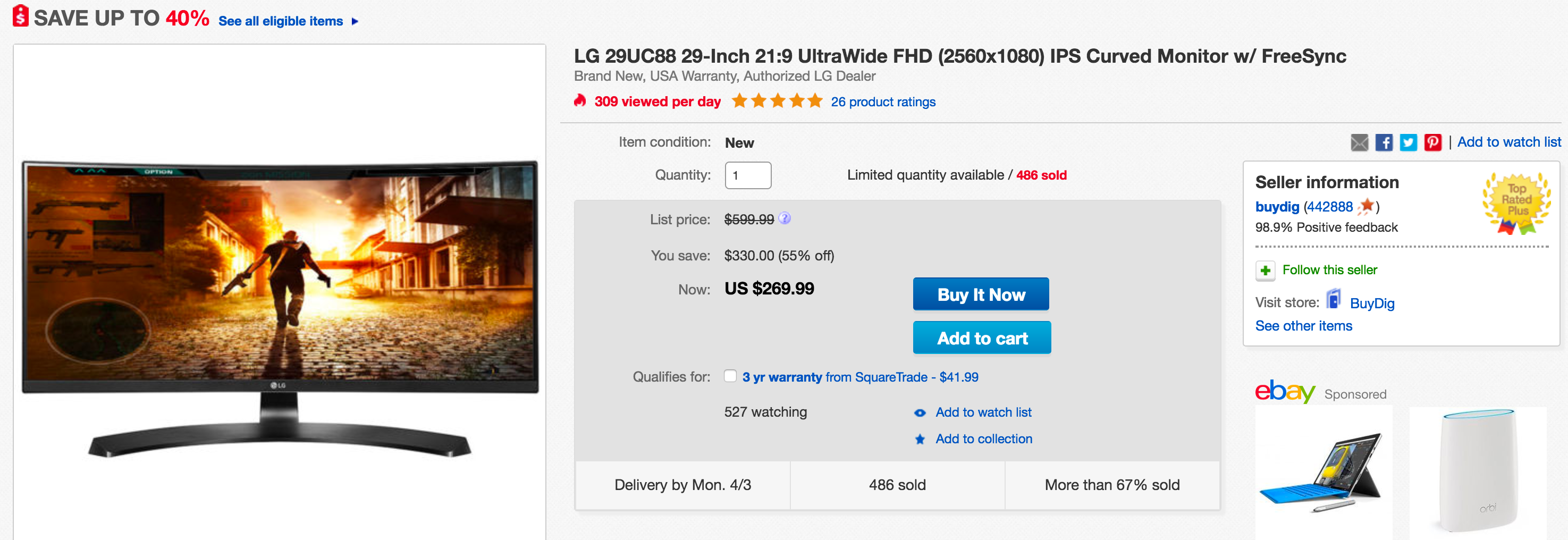Click the BuyDig store icon
This screenshot has height=540, width=1568.
point(1334,300)
